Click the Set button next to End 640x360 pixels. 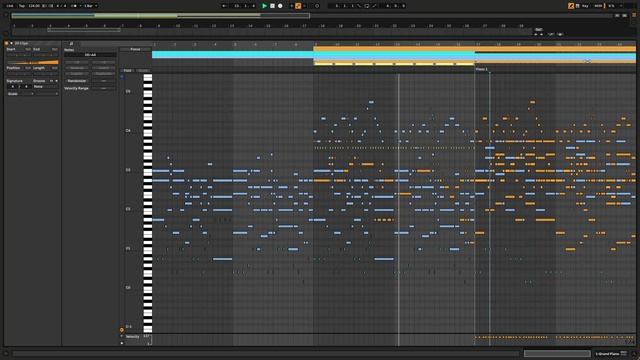(55, 49)
